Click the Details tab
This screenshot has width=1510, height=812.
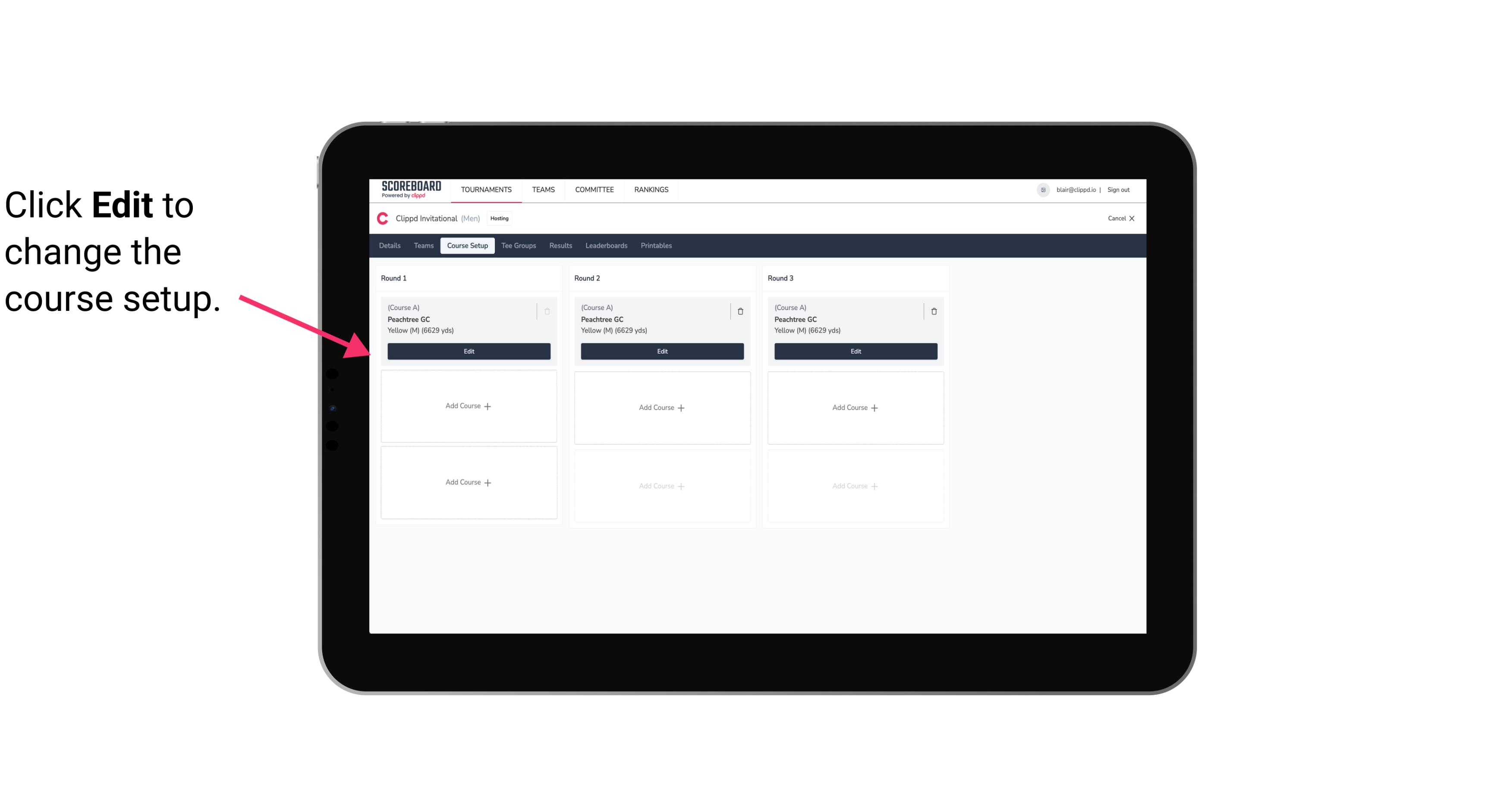[x=391, y=246]
